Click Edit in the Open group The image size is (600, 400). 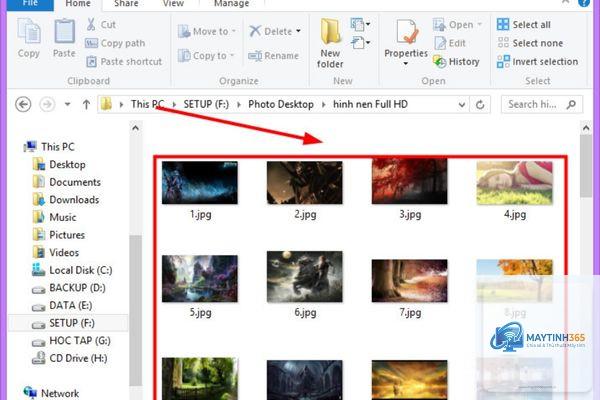click(x=450, y=43)
